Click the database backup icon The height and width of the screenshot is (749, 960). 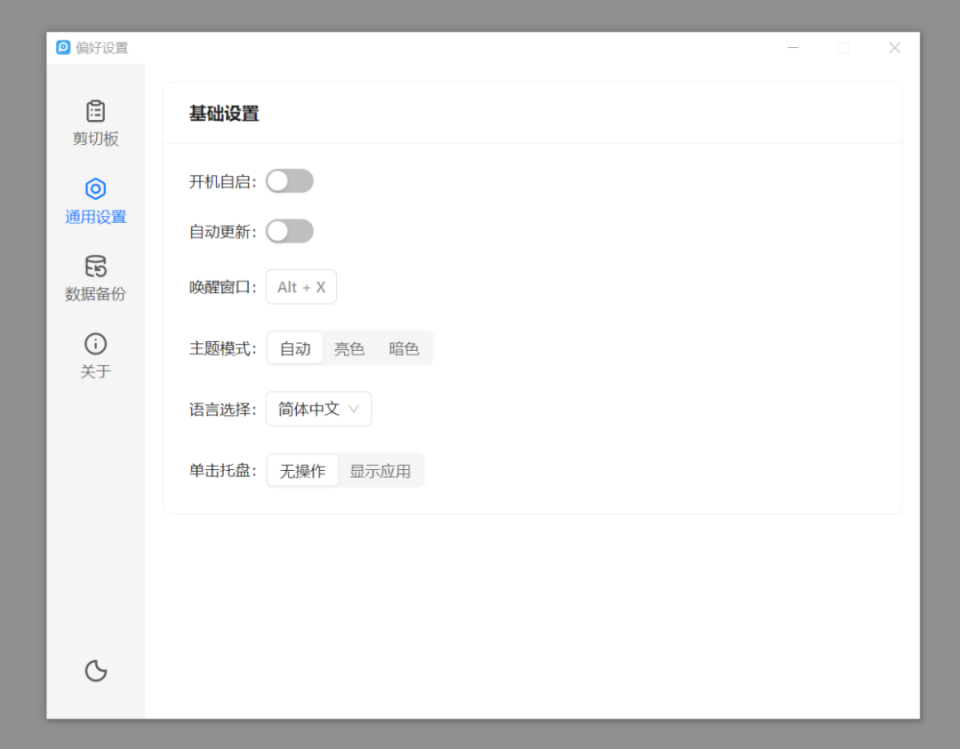(95, 266)
